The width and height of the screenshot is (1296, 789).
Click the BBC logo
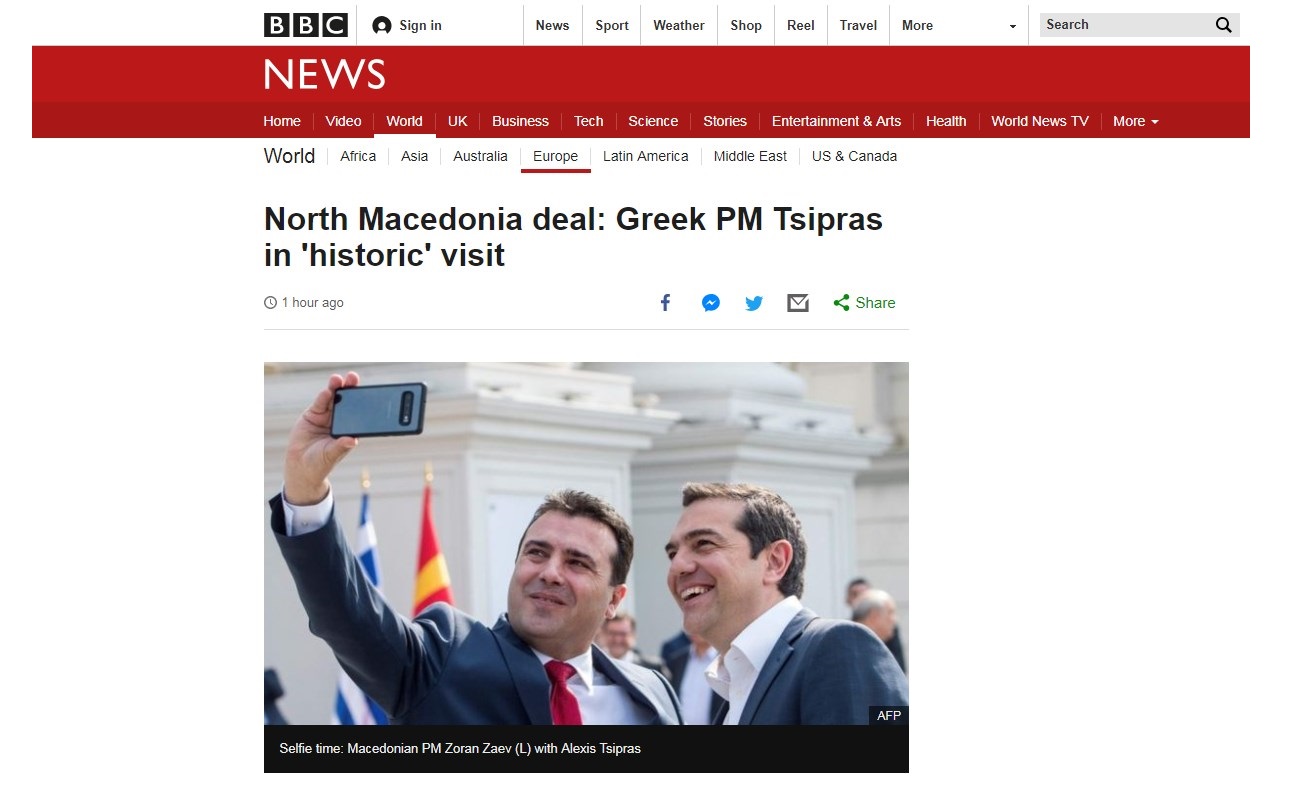click(305, 25)
